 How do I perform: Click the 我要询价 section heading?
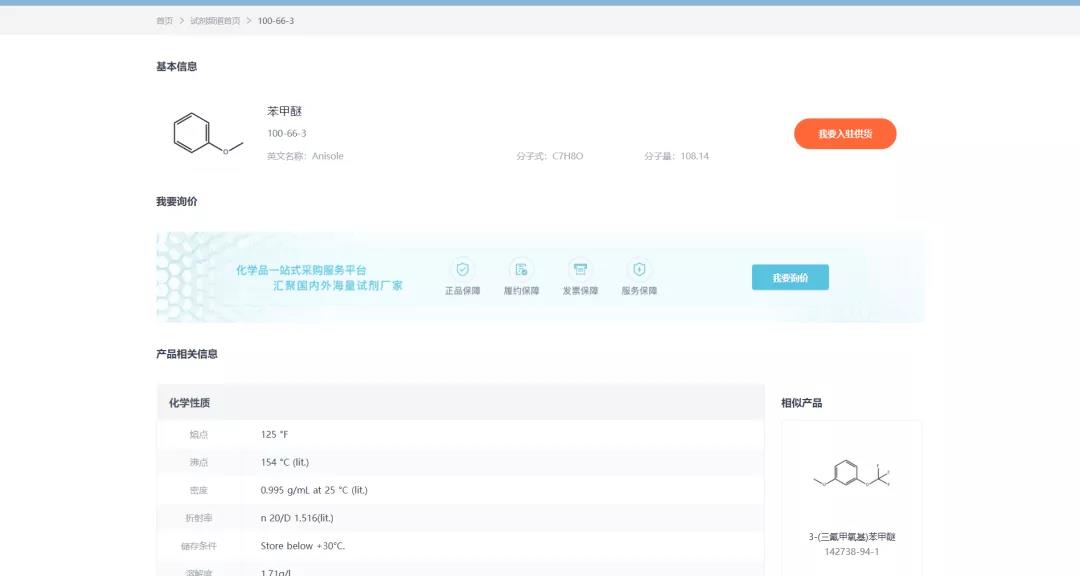(x=176, y=202)
